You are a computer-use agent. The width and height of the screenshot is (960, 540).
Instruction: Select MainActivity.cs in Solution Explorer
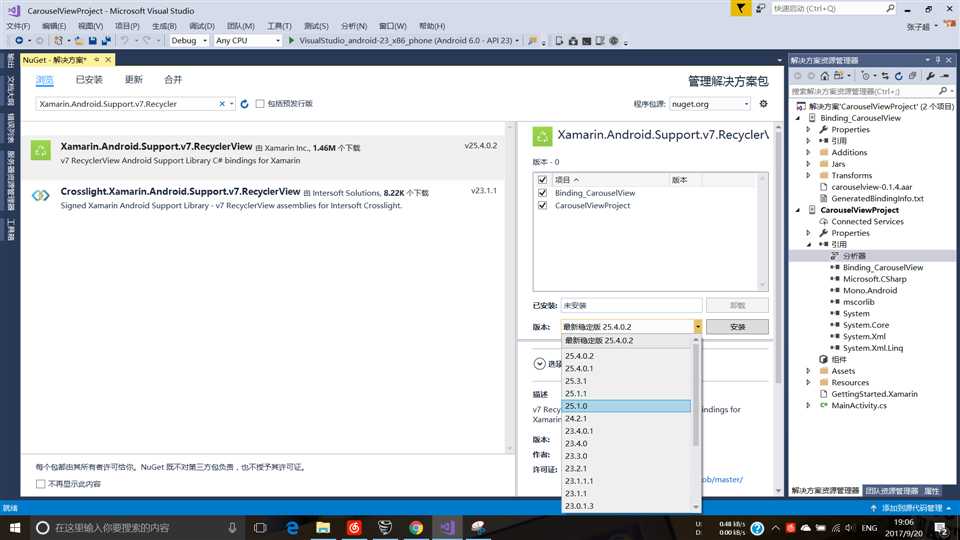[x=858, y=405]
